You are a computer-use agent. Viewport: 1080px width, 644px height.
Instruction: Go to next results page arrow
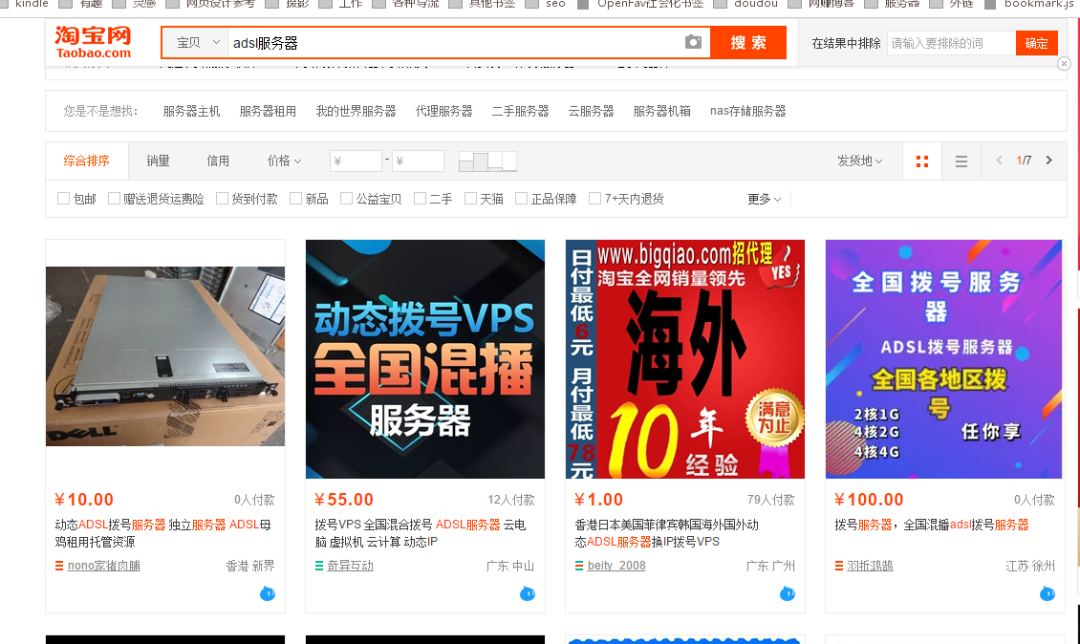pos(1049,160)
